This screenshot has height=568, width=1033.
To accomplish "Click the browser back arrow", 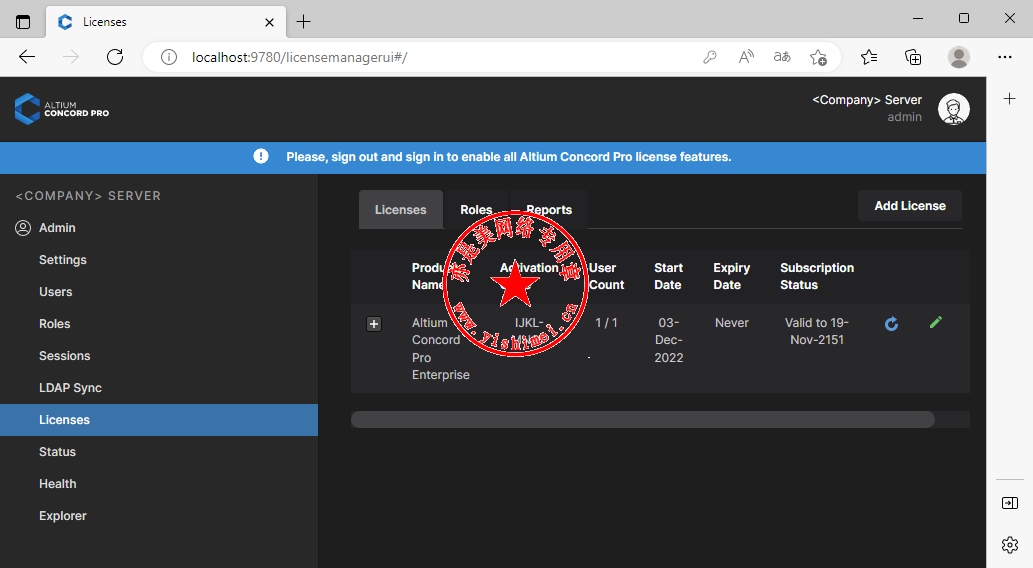I will 27,57.
